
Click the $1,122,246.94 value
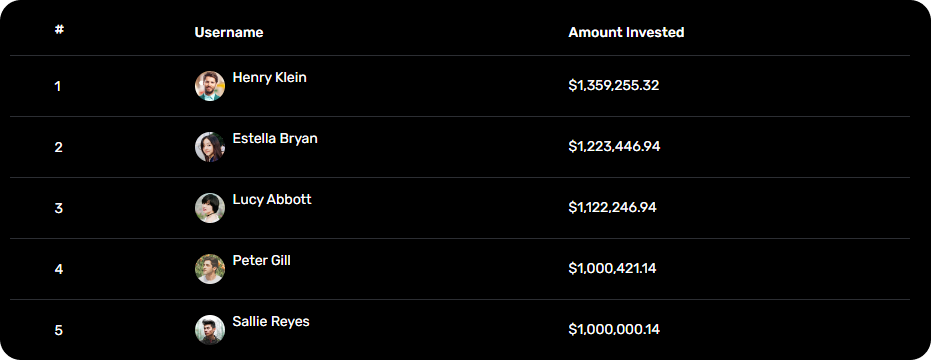point(613,207)
